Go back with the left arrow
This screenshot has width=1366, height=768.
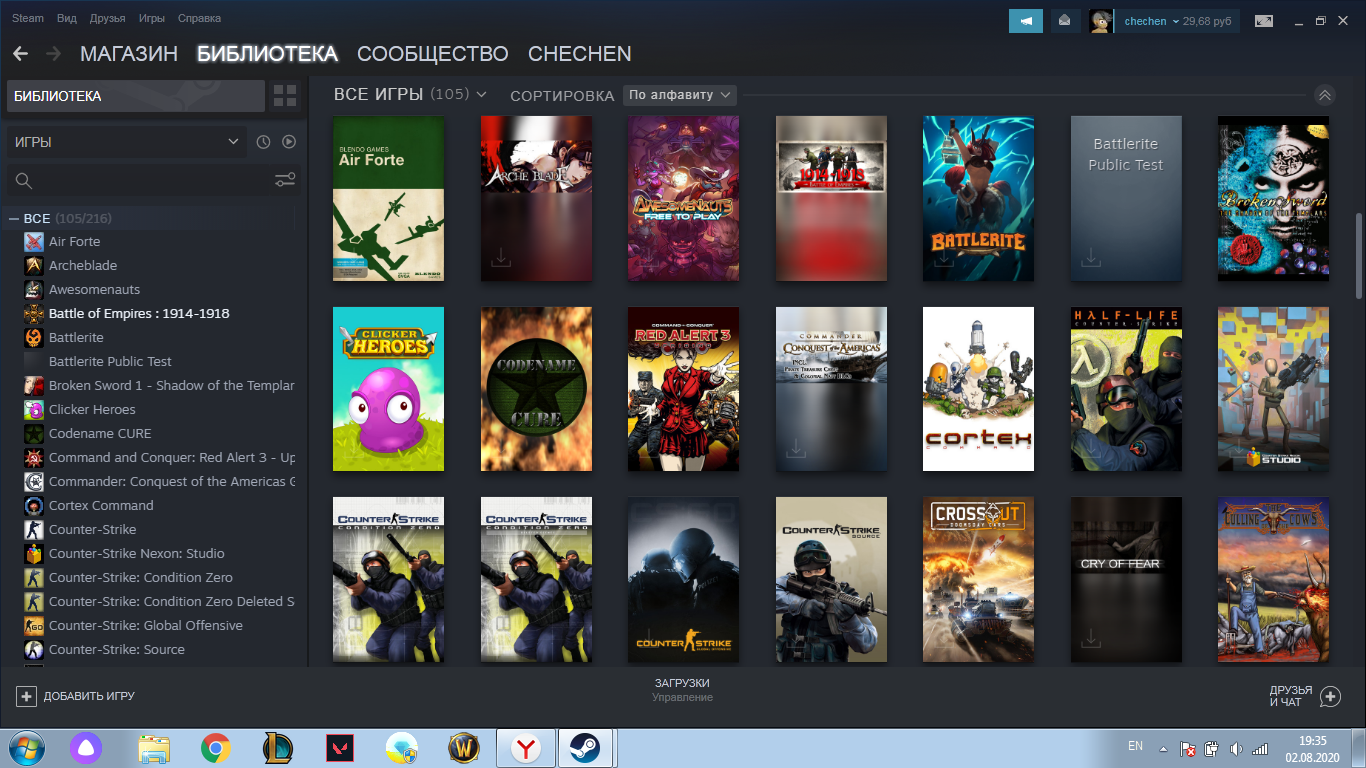click(x=20, y=54)
